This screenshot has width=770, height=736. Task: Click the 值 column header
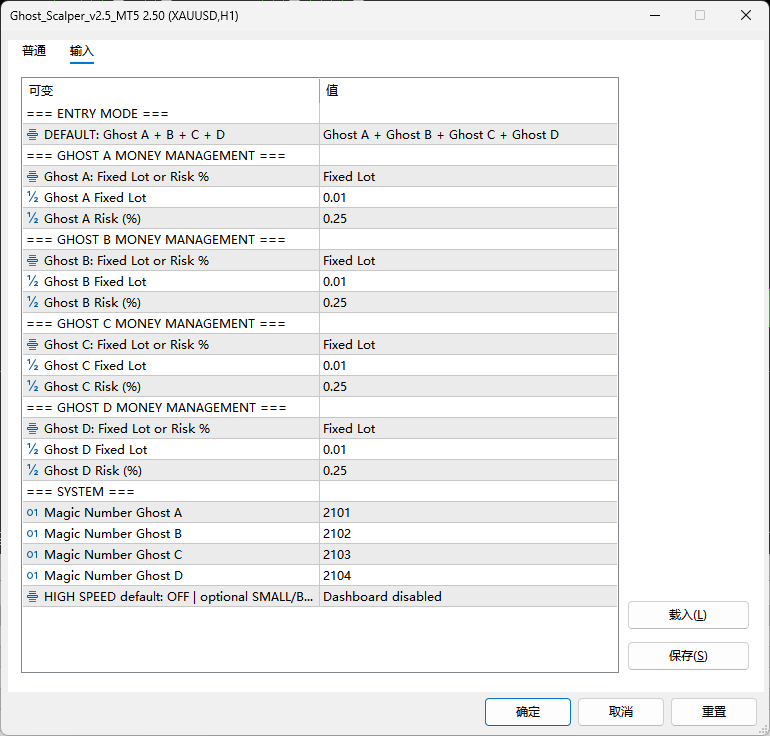(468, 90)
